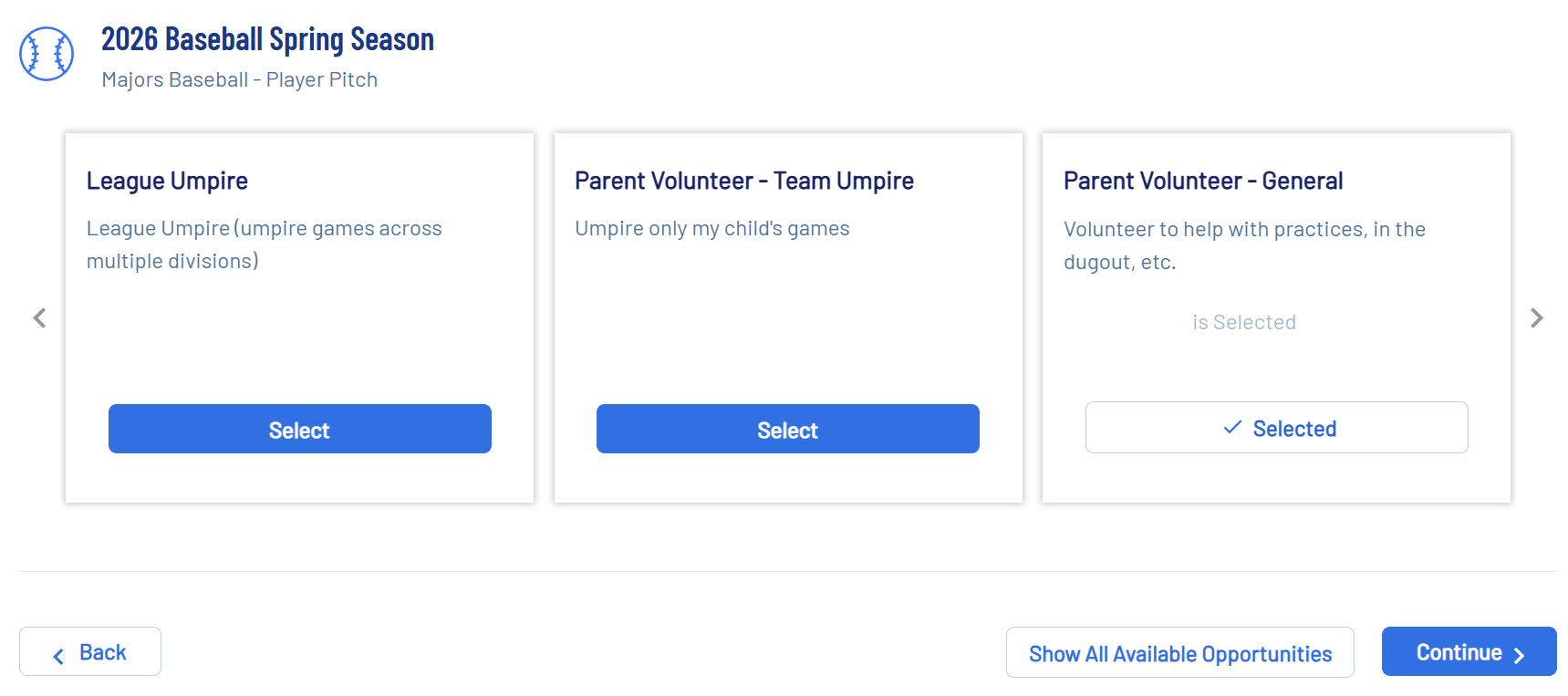Go back to the previous step
Image resolution: width=1568 pixels, height=696 pixels.
point(90,652)
